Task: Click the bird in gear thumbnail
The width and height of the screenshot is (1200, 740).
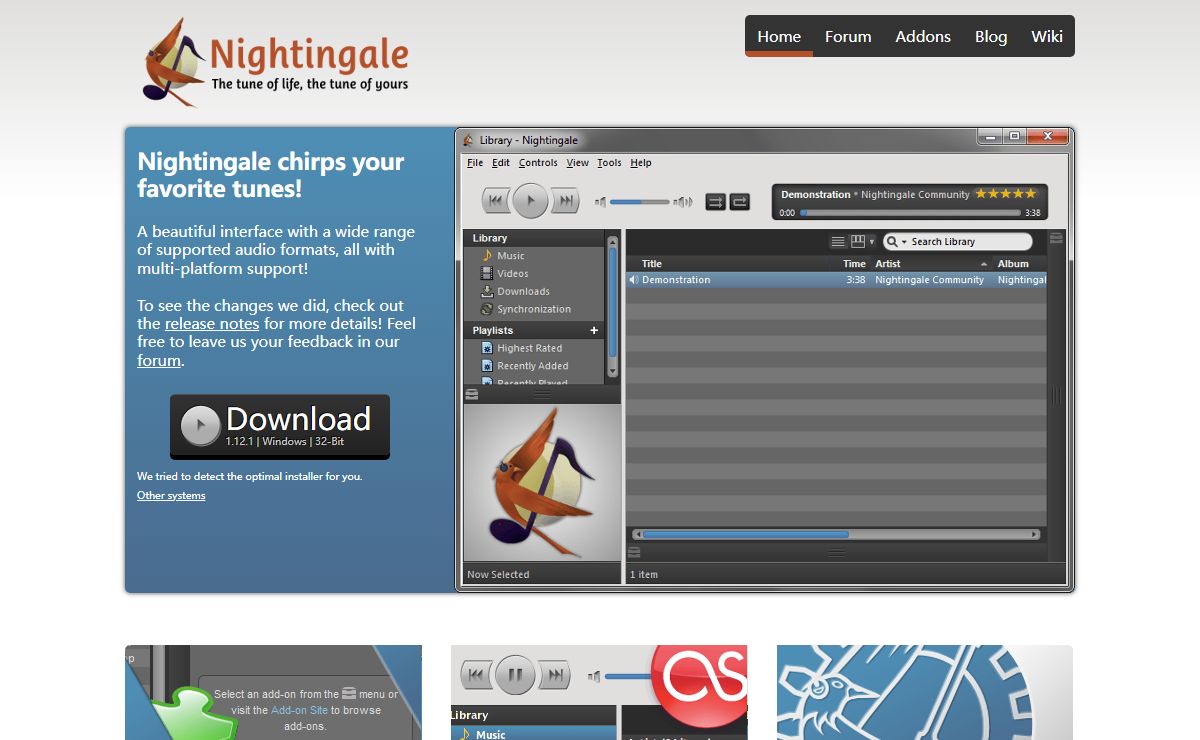Action: point(924,693)
